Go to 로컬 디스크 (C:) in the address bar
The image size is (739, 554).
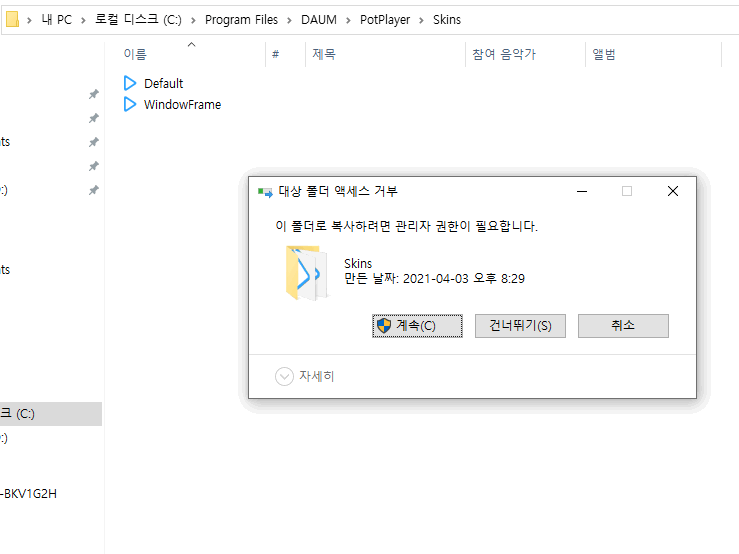(x=139, y=20)
